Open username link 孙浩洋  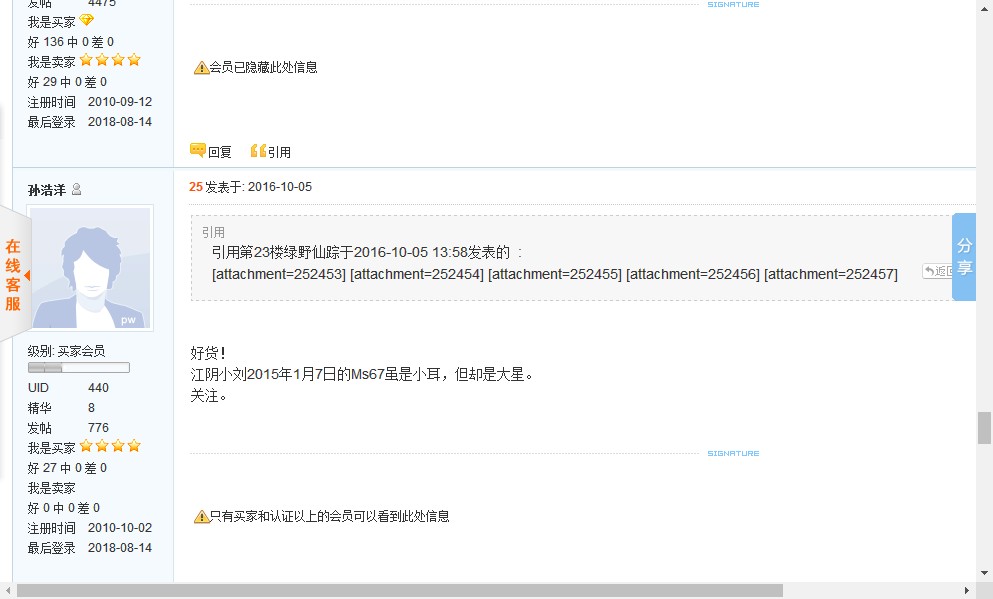[x=47, y=190]
